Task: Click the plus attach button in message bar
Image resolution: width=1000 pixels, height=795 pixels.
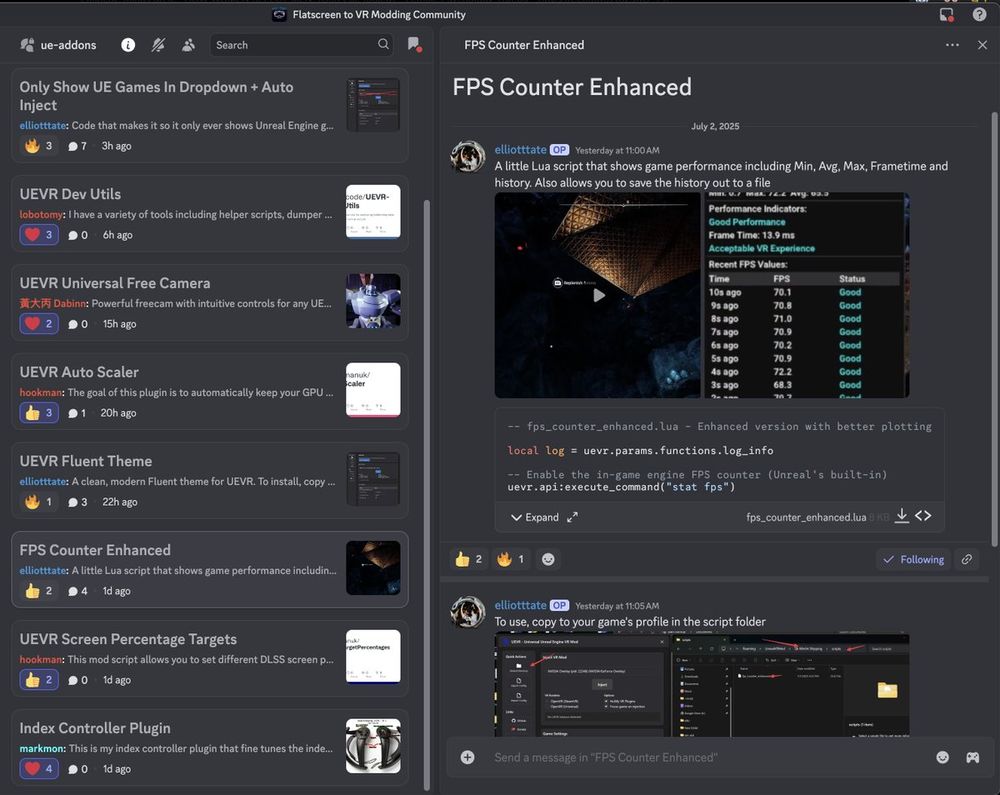Action: [467, 757]
